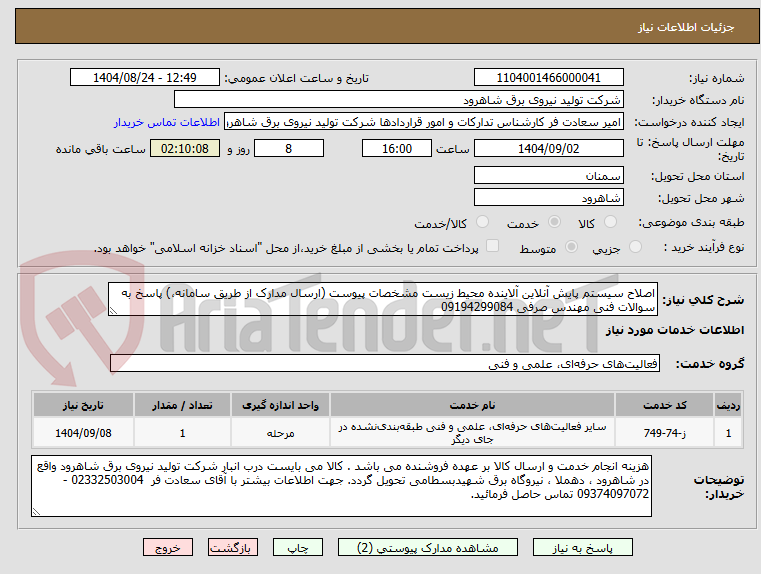Select the کالا/خدمت radio button
This screenshot has height=574, width=761.
tap(482, 222)
